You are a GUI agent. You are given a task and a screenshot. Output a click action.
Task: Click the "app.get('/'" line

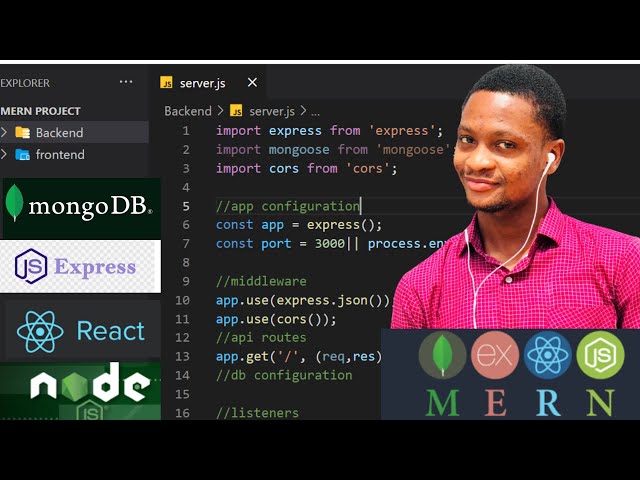pyautogui.click(x=299, y=357)
